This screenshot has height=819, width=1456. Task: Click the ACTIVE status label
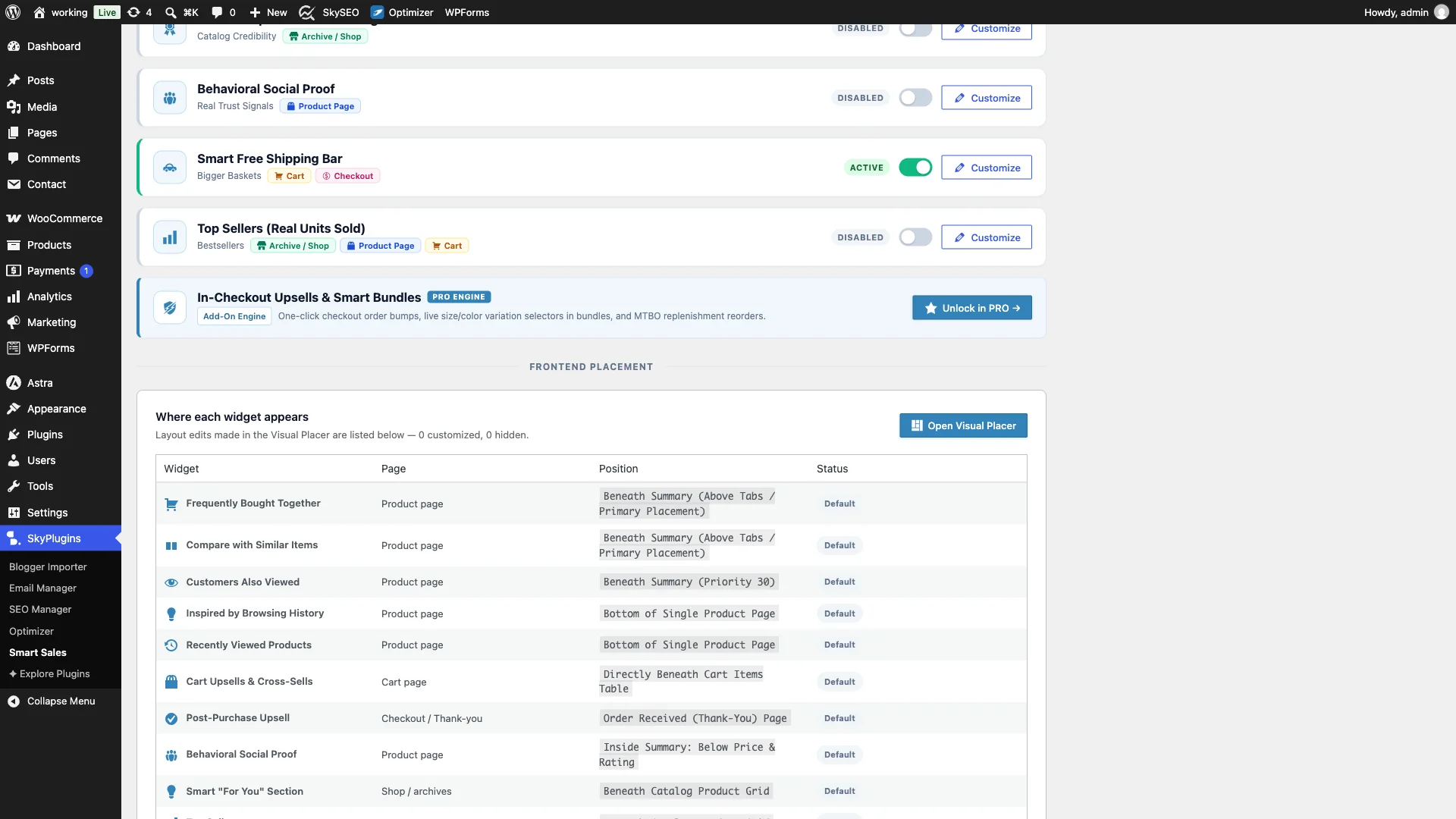coord(867,168)
